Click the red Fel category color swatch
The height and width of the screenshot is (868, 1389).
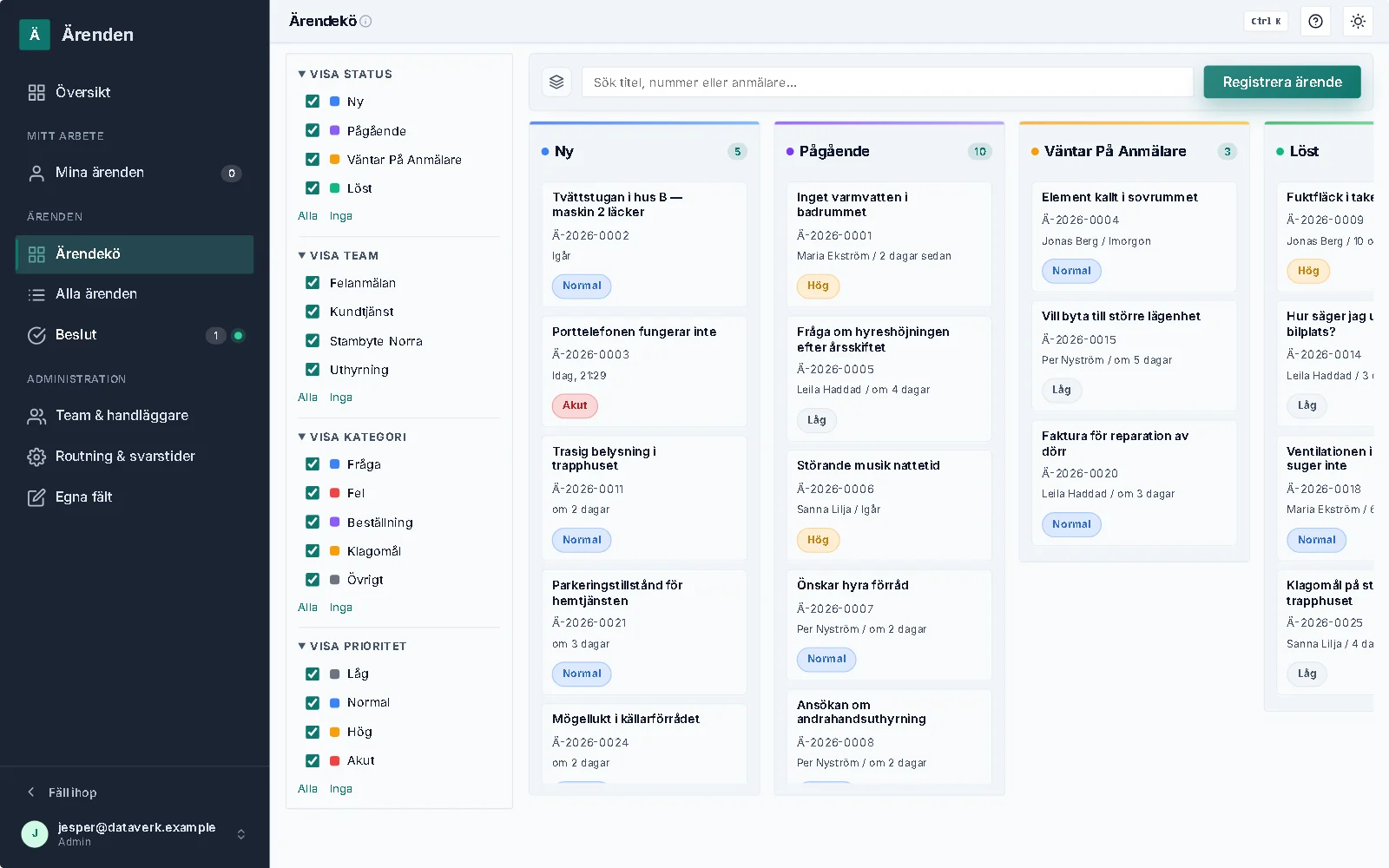(335, 493)
